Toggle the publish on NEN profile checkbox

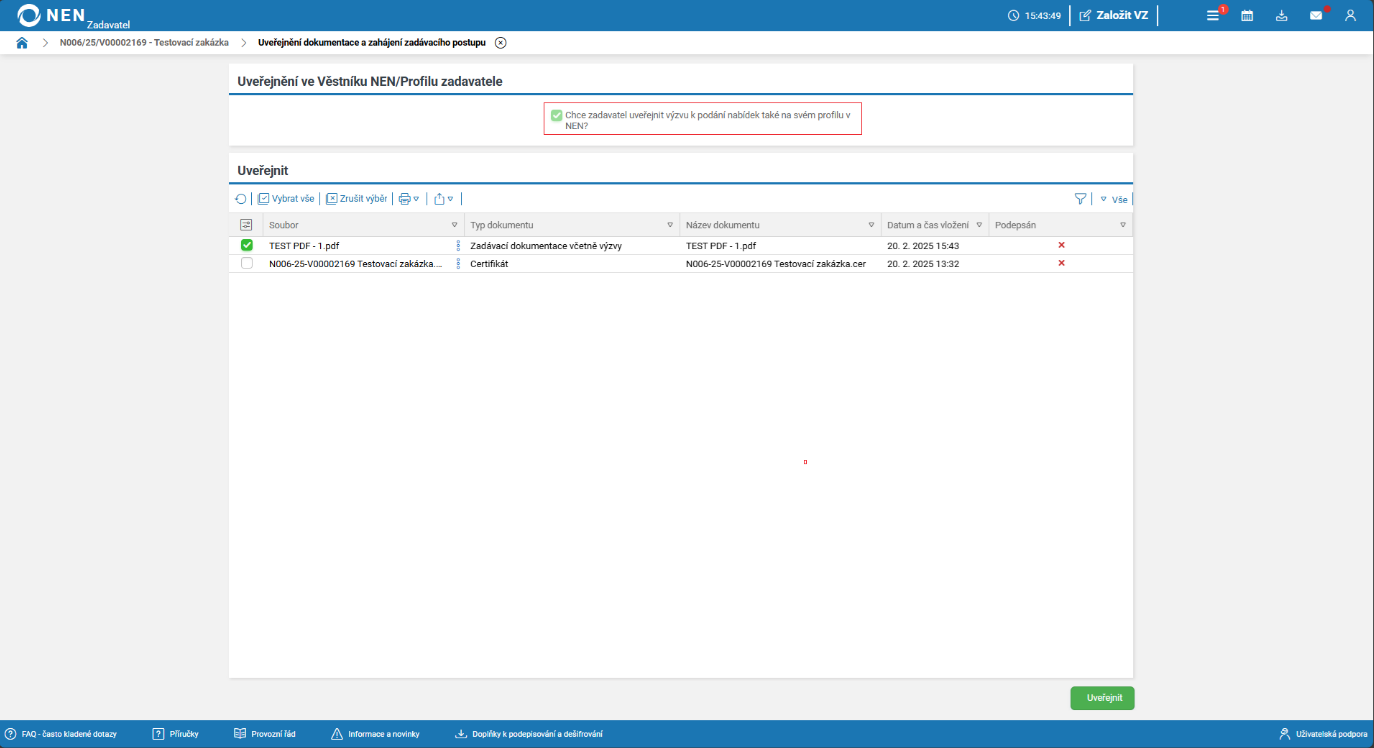point(556,115)
